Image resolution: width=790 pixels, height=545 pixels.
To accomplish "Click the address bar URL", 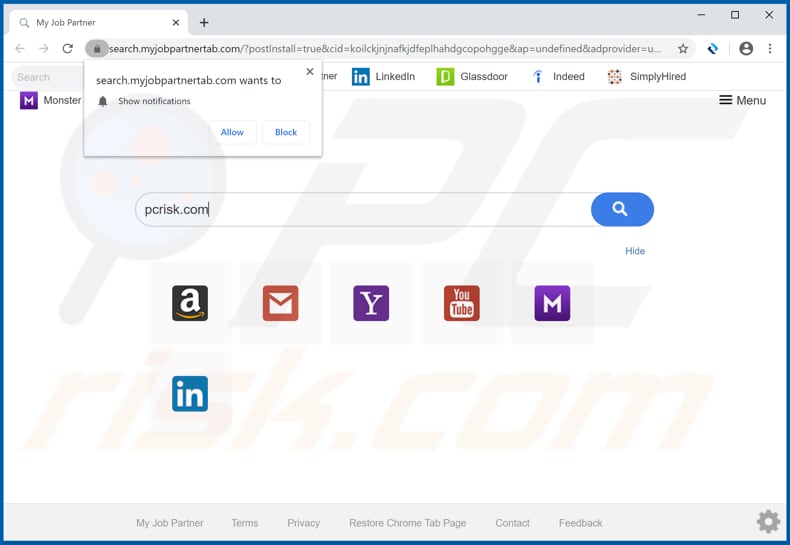I will pyautogui.click(x=385, y=49).
